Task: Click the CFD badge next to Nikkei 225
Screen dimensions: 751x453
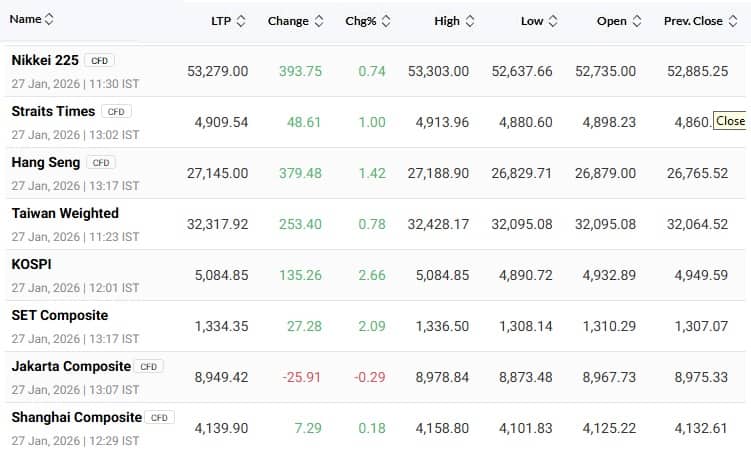Action: pos(100,61)
